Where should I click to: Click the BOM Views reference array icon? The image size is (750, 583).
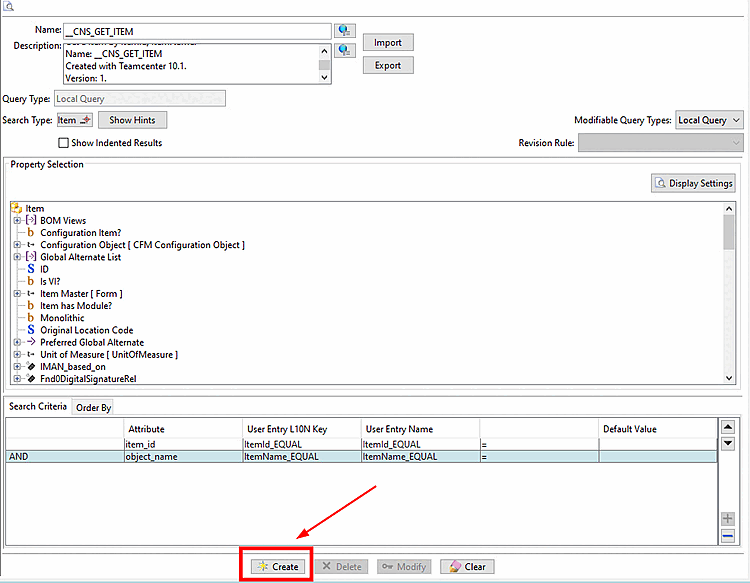tap(31, 220)
